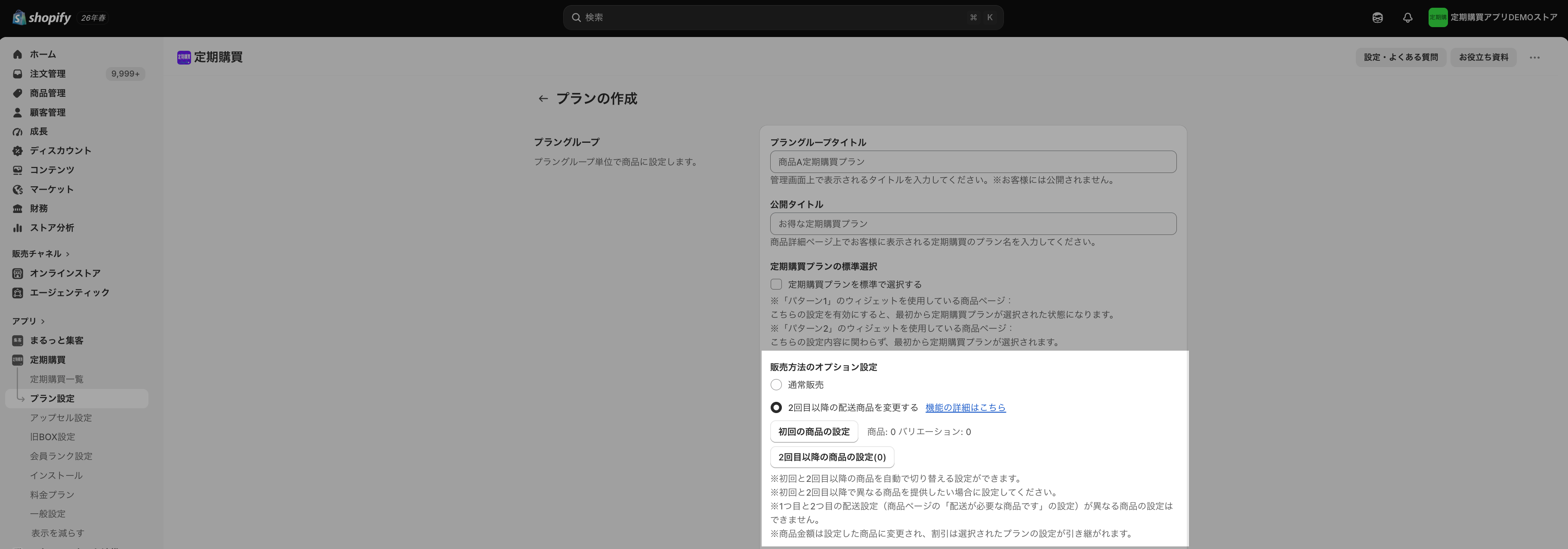The image size is (1568, 549).
Task: Click the 検索 search bar
Action: pyautogui.click(x=784, y=18)
